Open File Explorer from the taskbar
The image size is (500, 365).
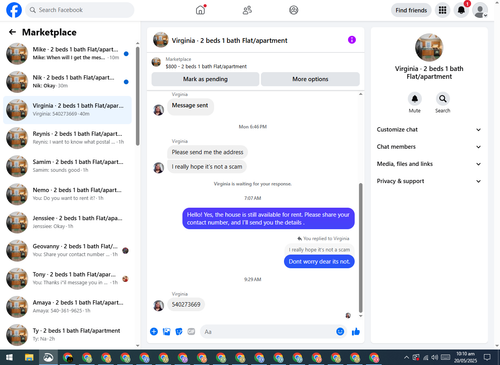click(x=29, y=358)
